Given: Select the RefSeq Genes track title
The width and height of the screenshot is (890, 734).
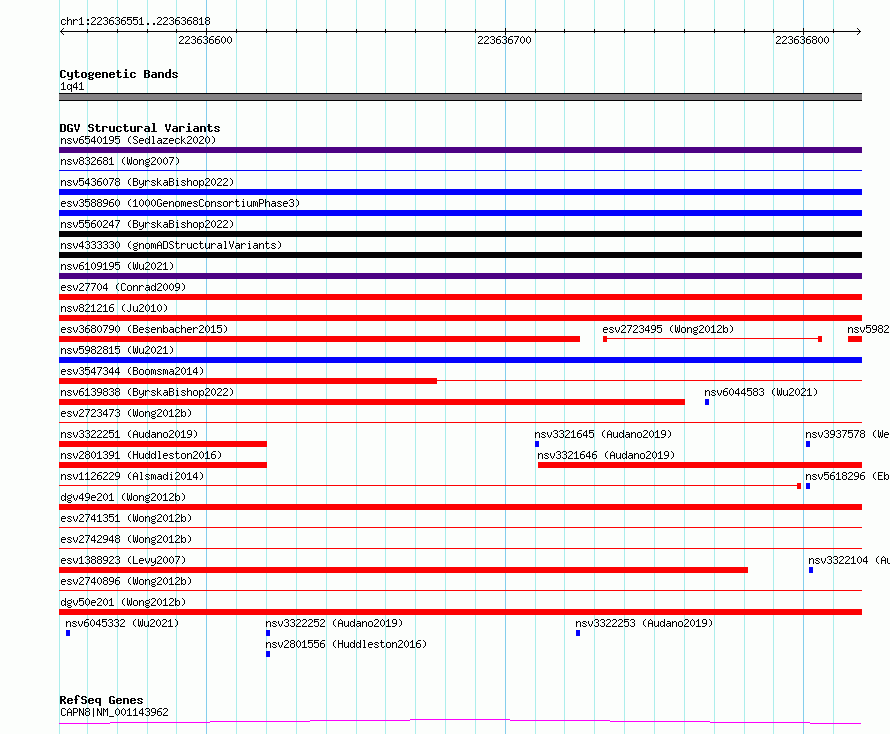Looking at the screenshot, I should (x=101, y=700).
